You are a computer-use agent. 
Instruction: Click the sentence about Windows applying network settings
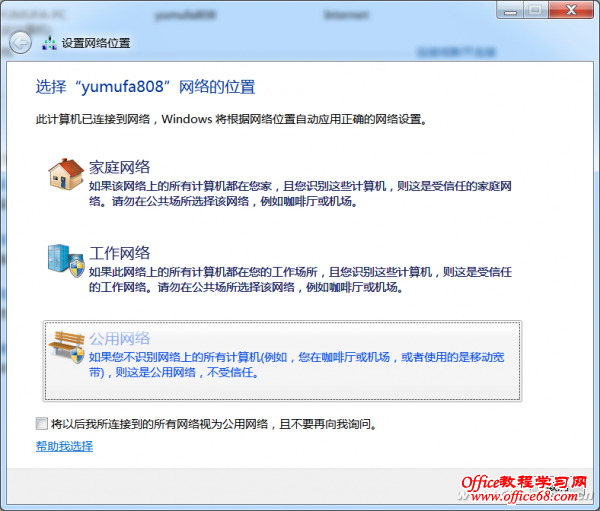coord(232,119)
